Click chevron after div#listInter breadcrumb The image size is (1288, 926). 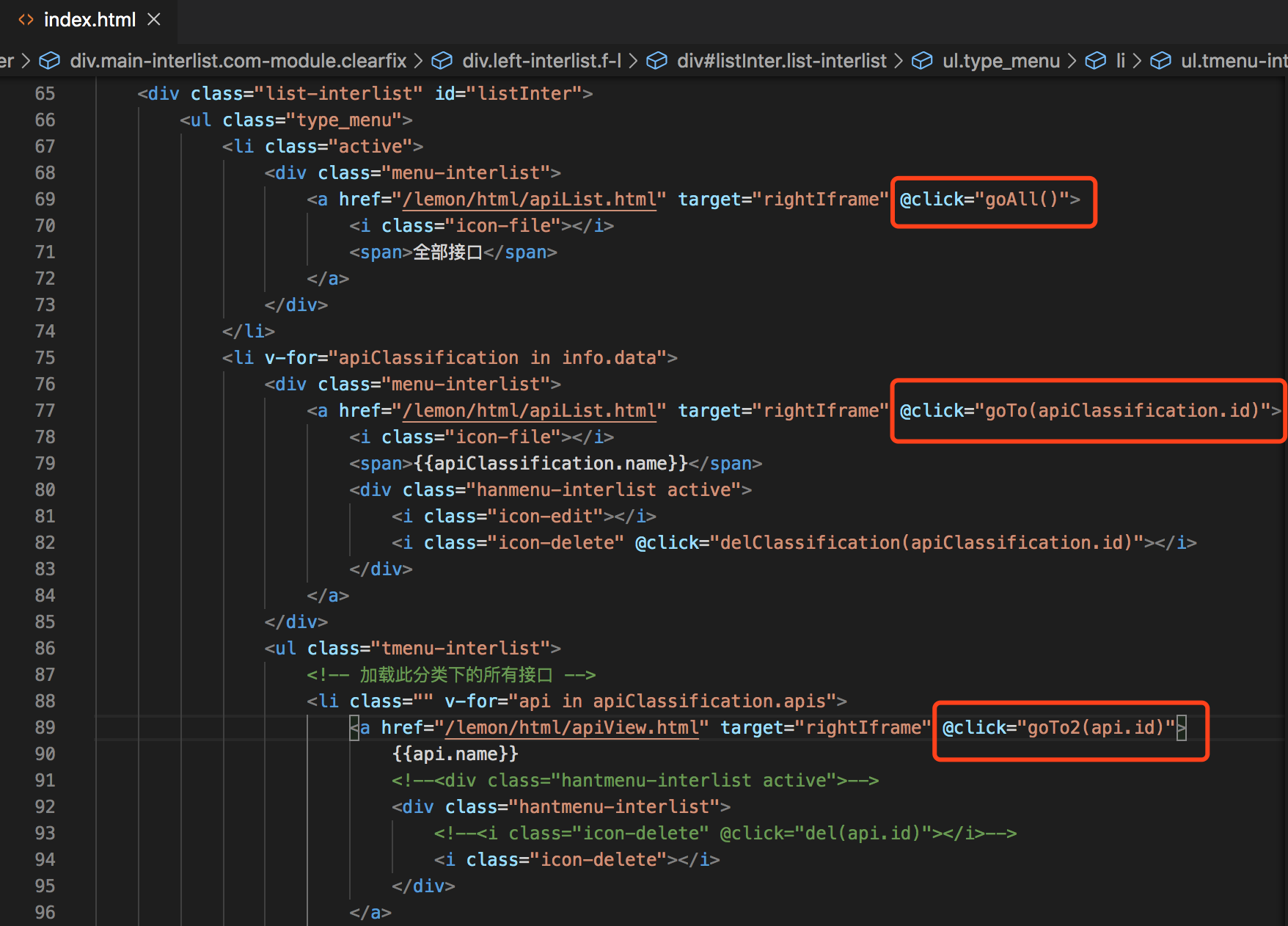(x=899, y=61)
